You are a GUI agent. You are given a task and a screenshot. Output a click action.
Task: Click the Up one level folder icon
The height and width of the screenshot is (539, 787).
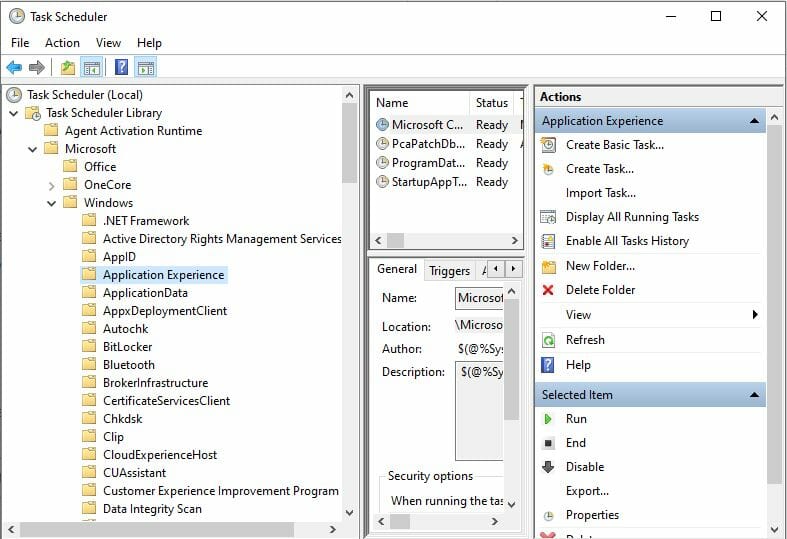67,67
